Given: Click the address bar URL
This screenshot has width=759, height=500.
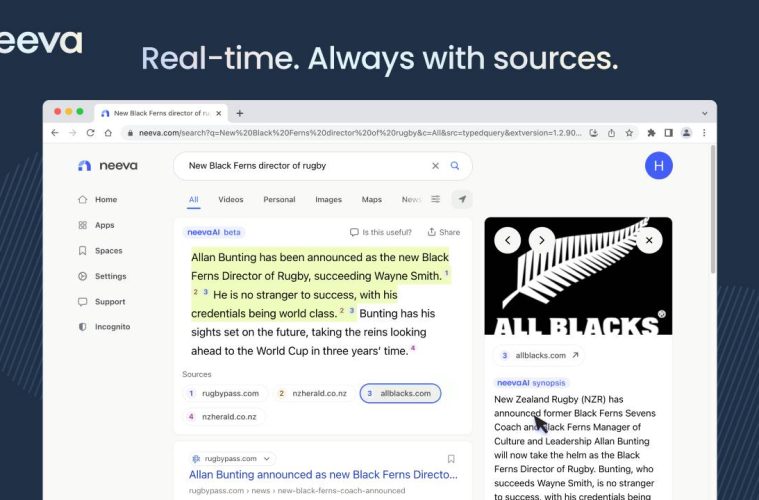Looking at the screenshot, I should click(360, 133).
